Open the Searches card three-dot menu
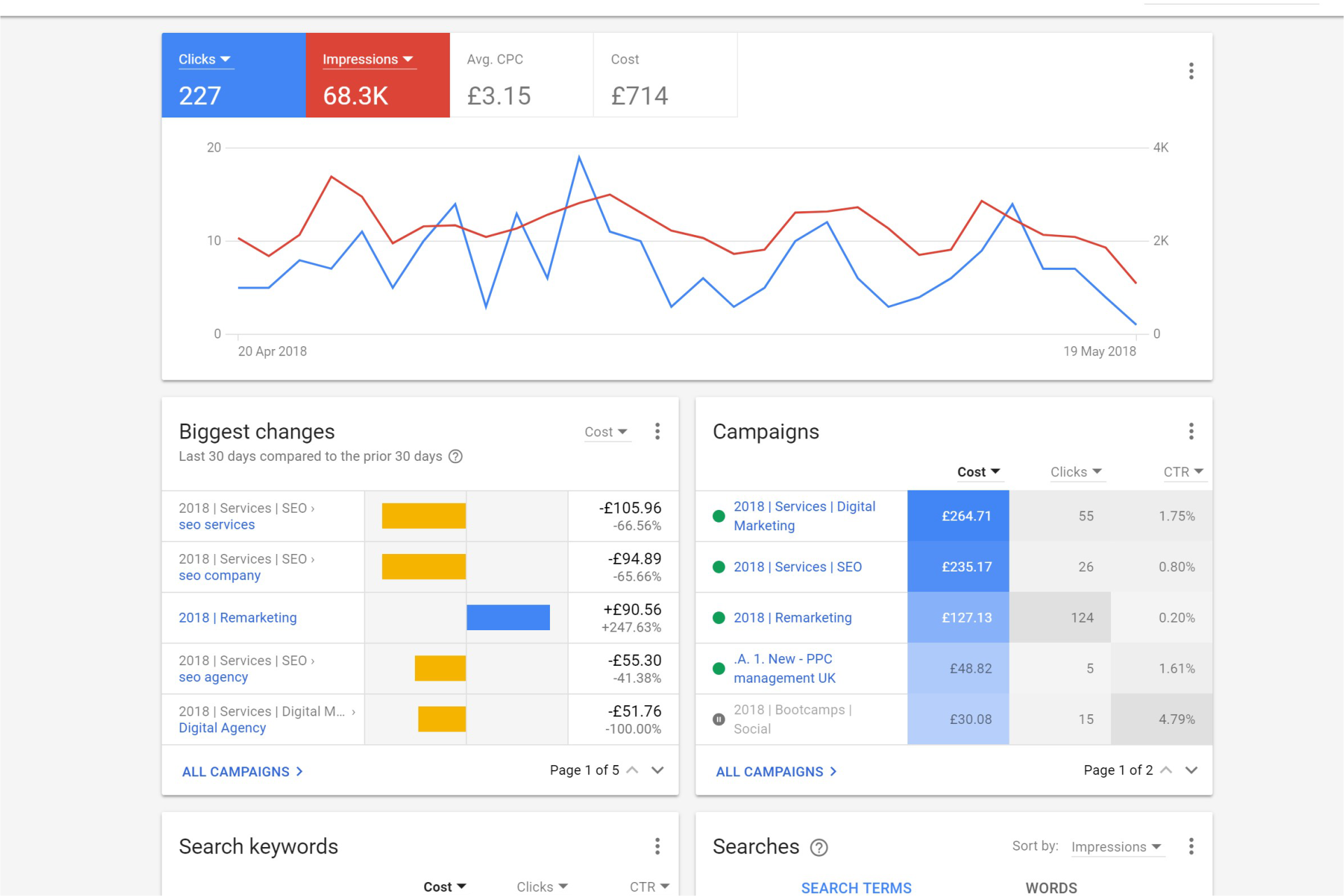 pyautogui.click(x=1191, y=846)
